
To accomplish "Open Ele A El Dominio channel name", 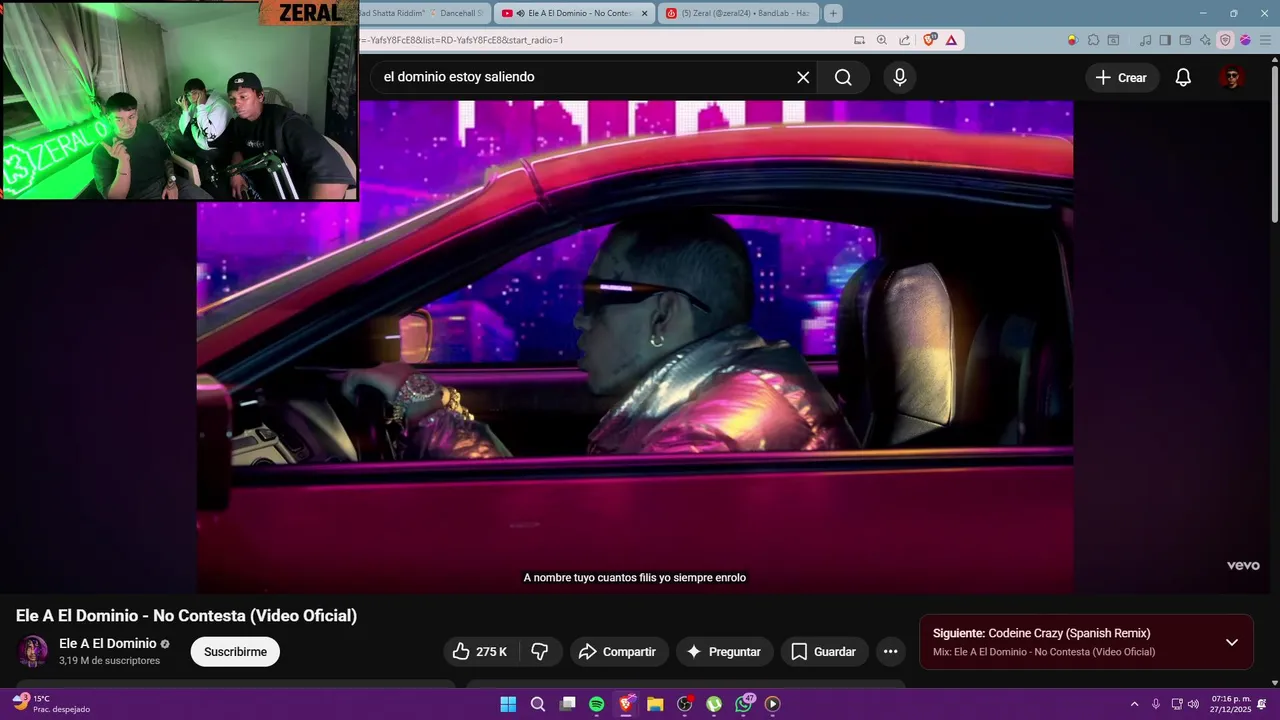I will pos(108,643).
